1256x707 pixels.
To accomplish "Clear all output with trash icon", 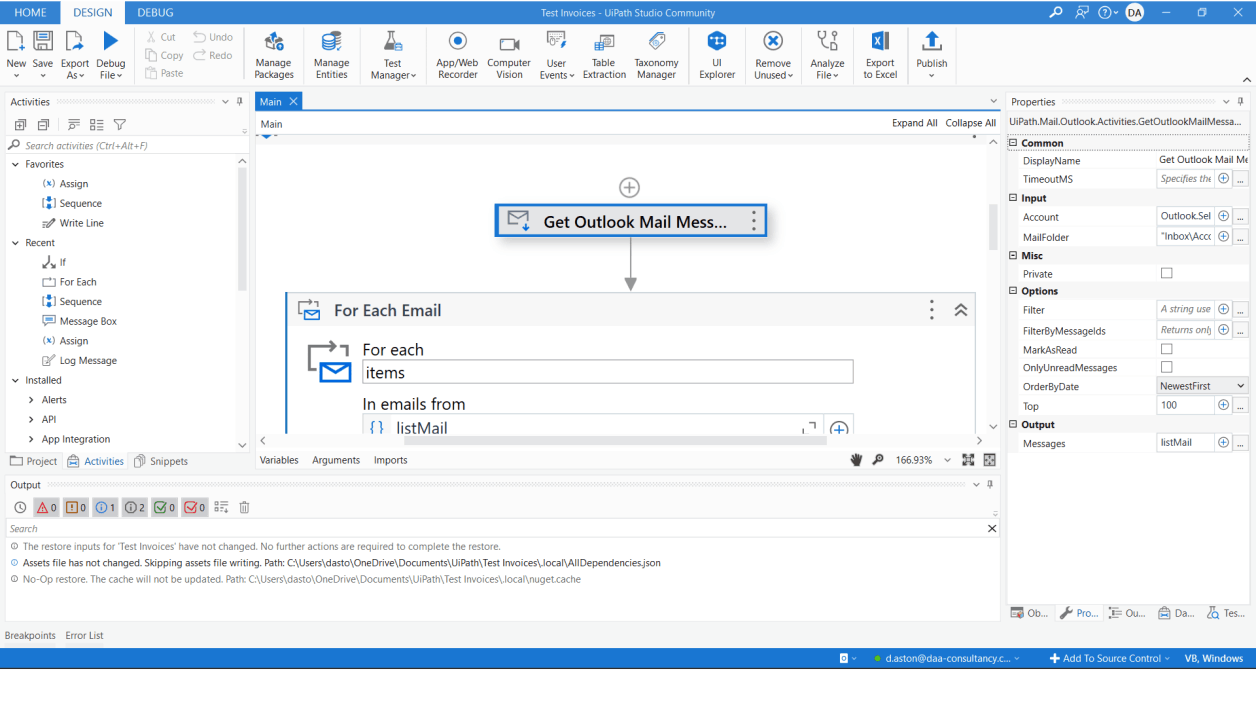I will tap(244, 507).
